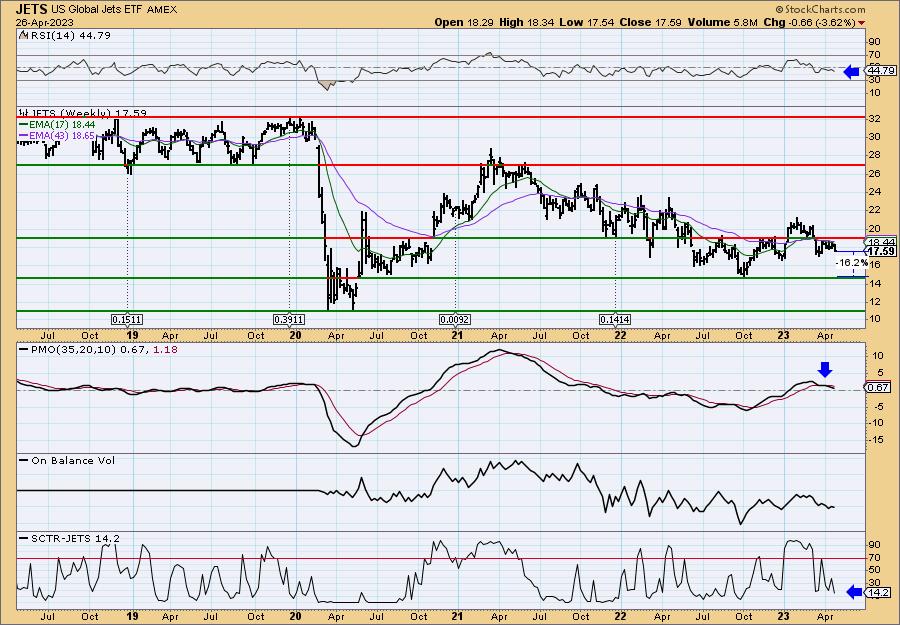Click the purple EMA(43) legend line swatch

point(24,135)
